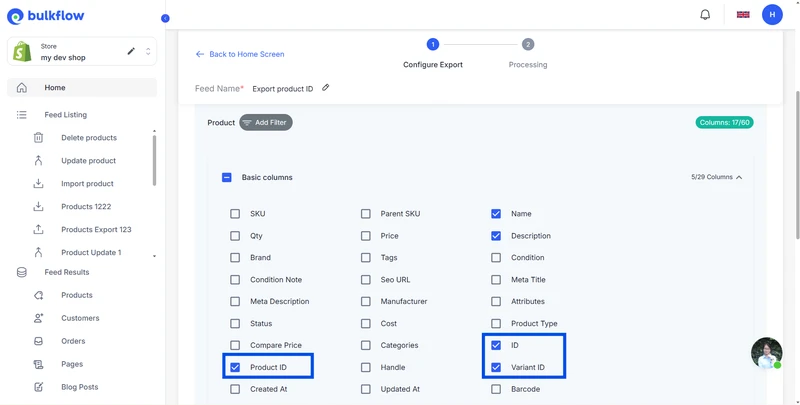Open the store switcher up-down arrows
The image size is (800, 405).
pyautogui.click(x=148, y=52)
